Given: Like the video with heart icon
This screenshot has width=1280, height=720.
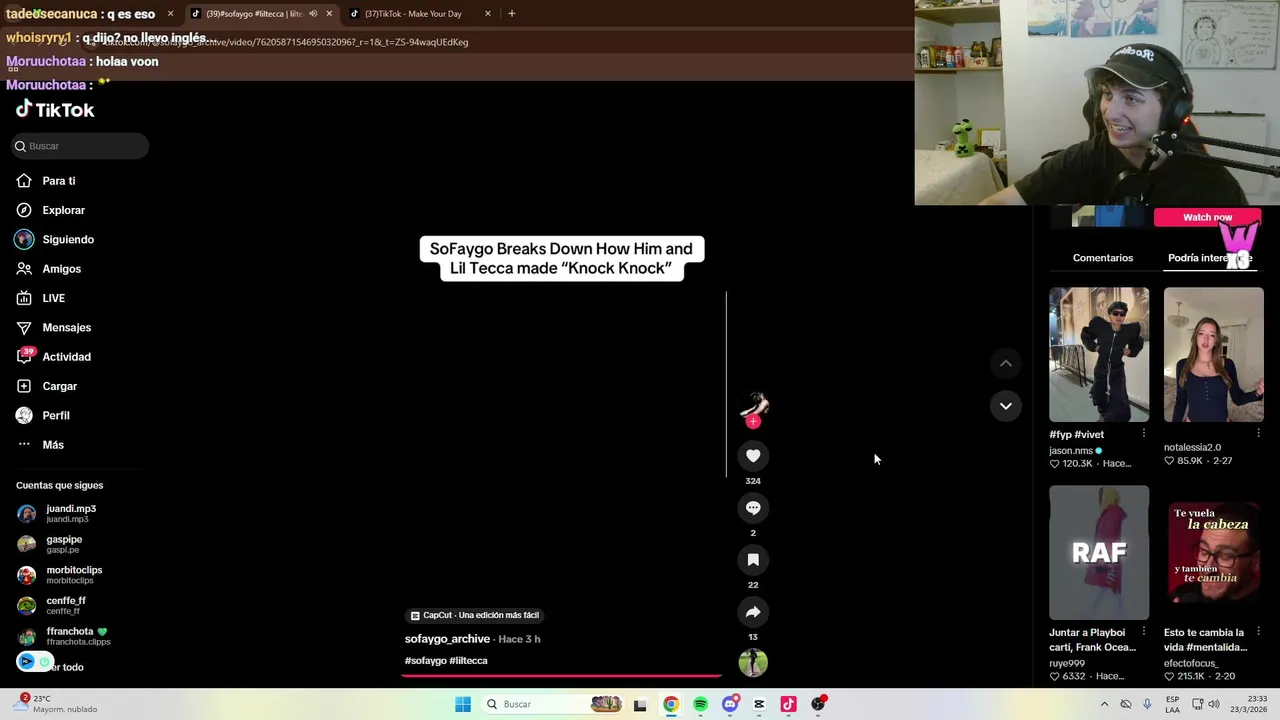Looking at the screenshot, I should pos(753,456).
